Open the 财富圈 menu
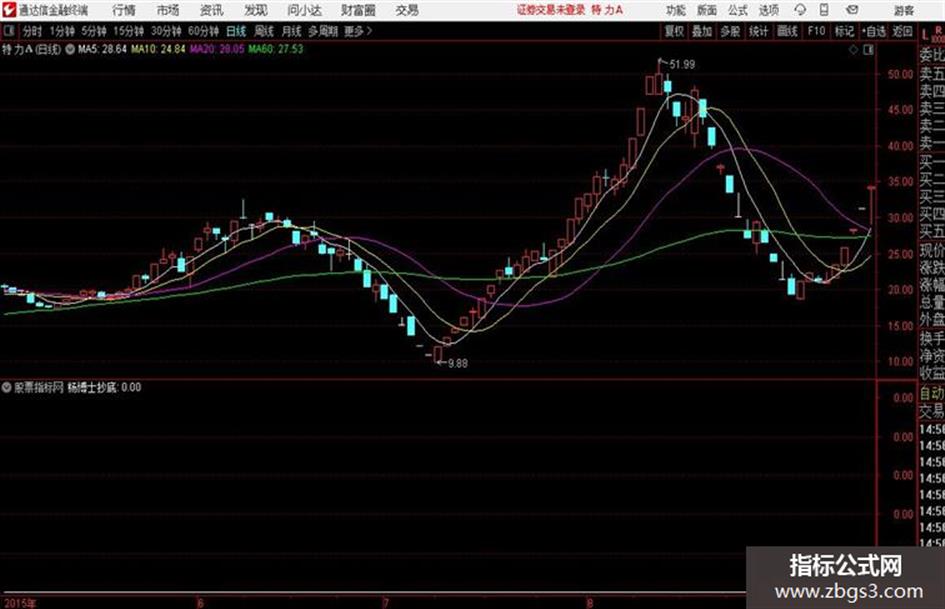945x609 pixels. [358, 10]
